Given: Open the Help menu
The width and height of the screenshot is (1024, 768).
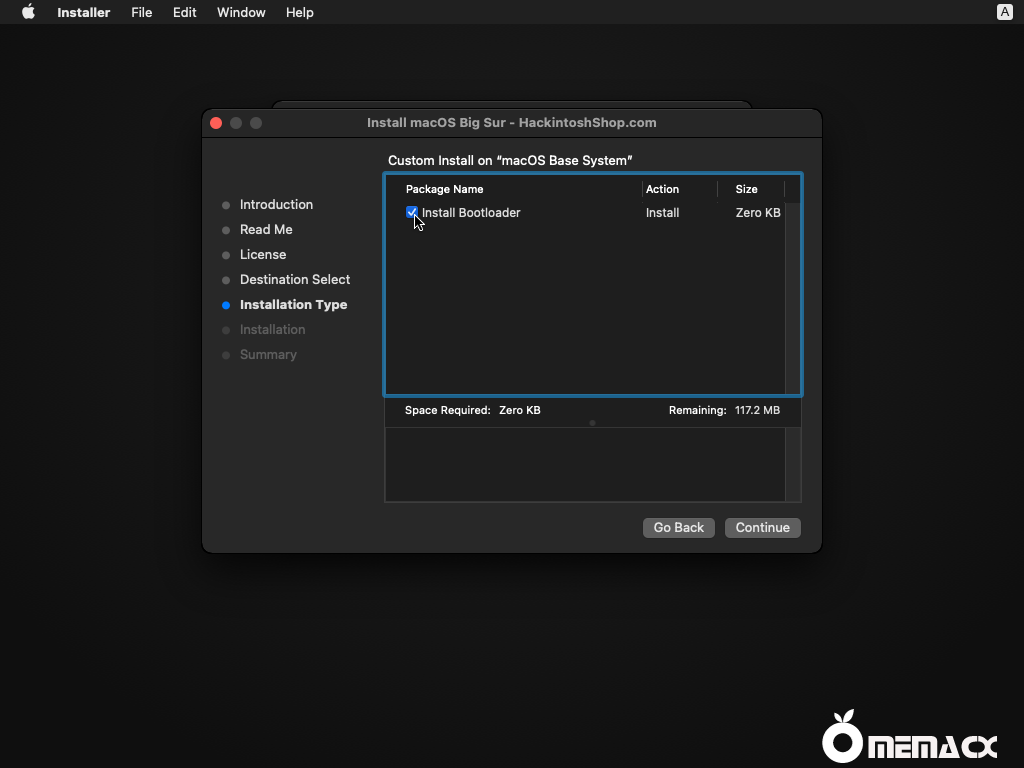Looking at the screenshot, I should [299, 12].
